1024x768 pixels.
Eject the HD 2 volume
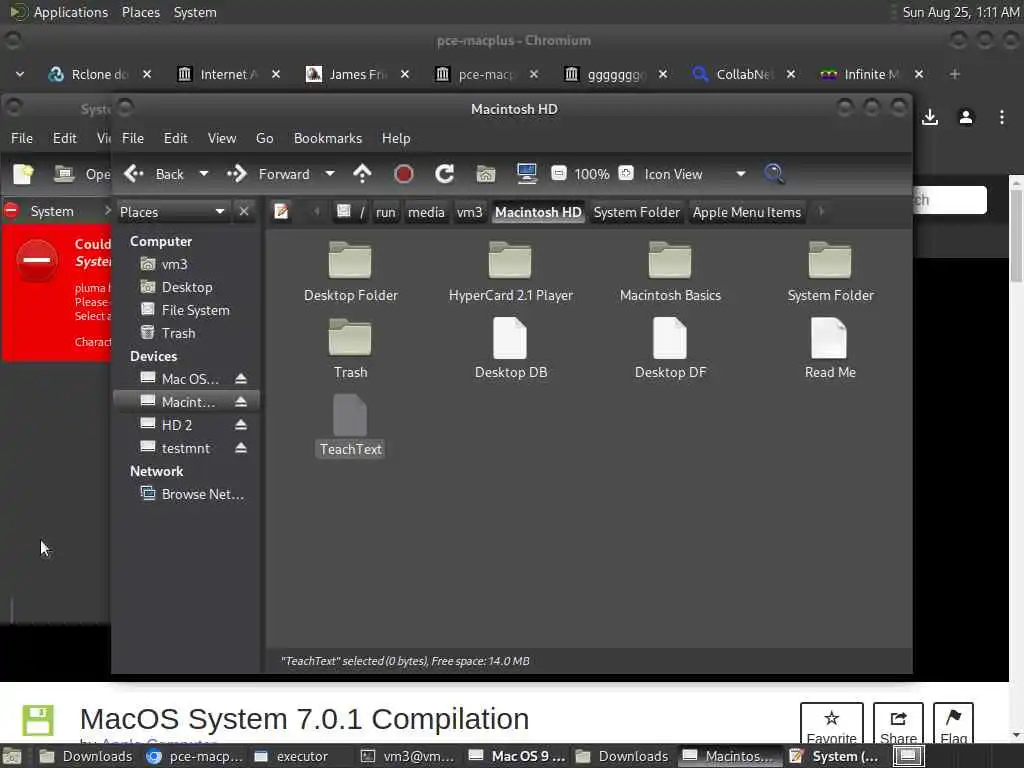click(x=241, y=425)
